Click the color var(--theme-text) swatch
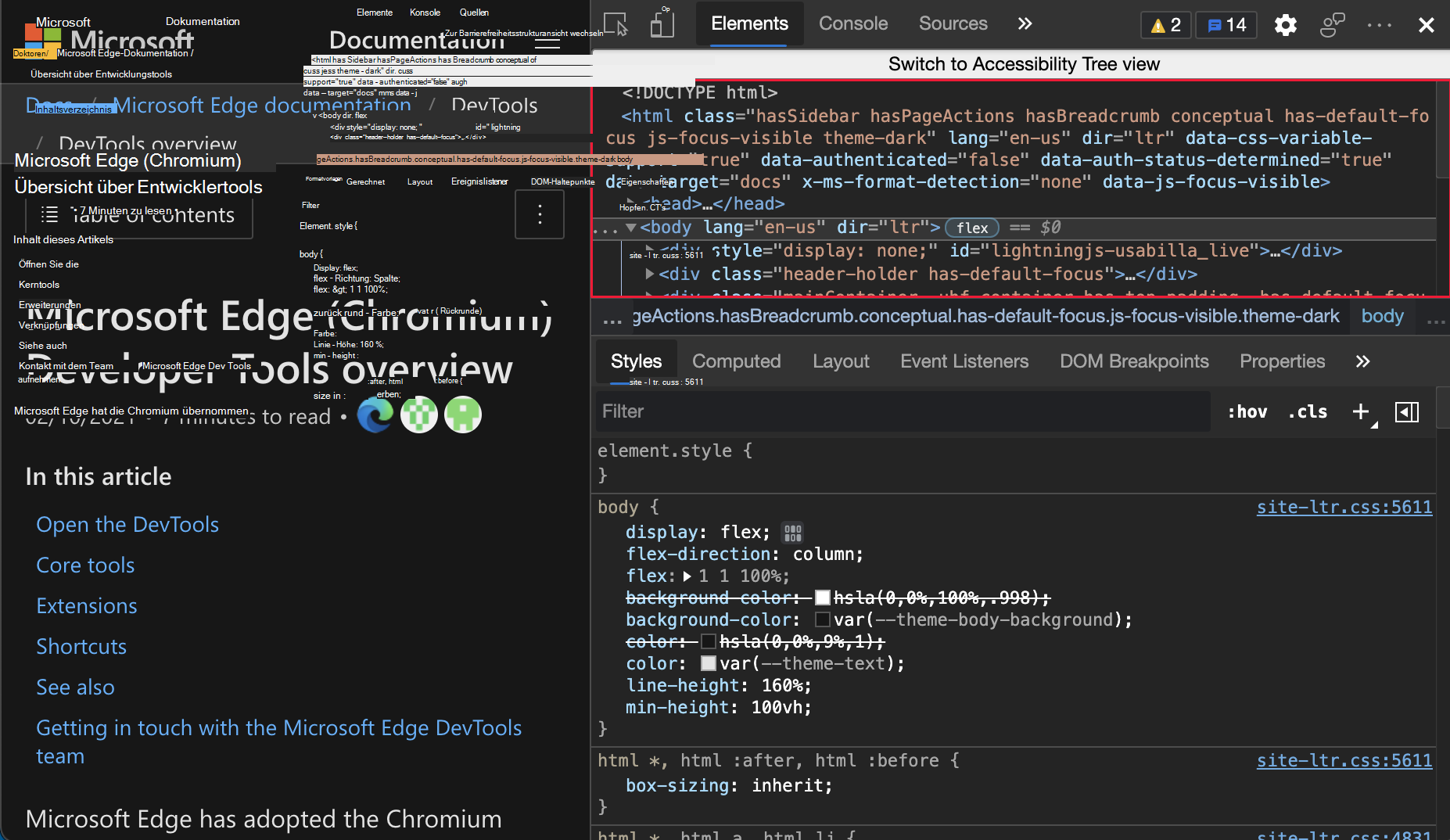 click(x=709, y=664)
